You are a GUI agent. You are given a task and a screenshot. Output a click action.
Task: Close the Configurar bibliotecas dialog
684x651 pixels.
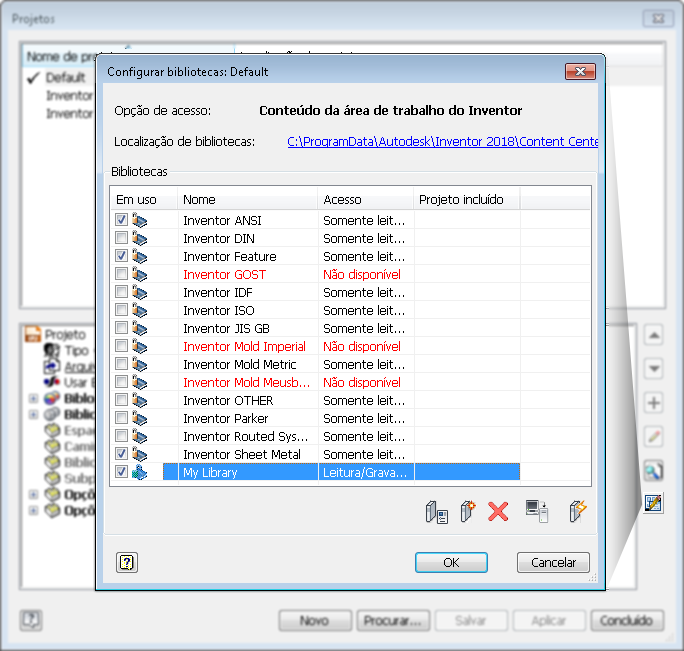[580, 72]
